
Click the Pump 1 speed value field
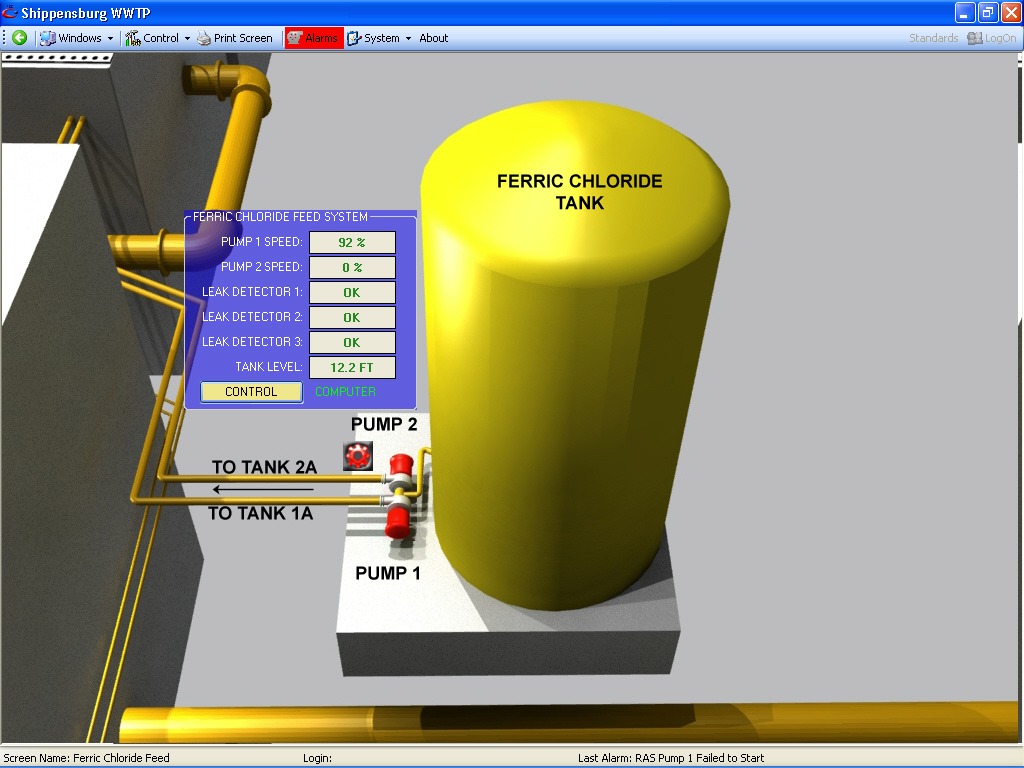click(x=352, y=243)
